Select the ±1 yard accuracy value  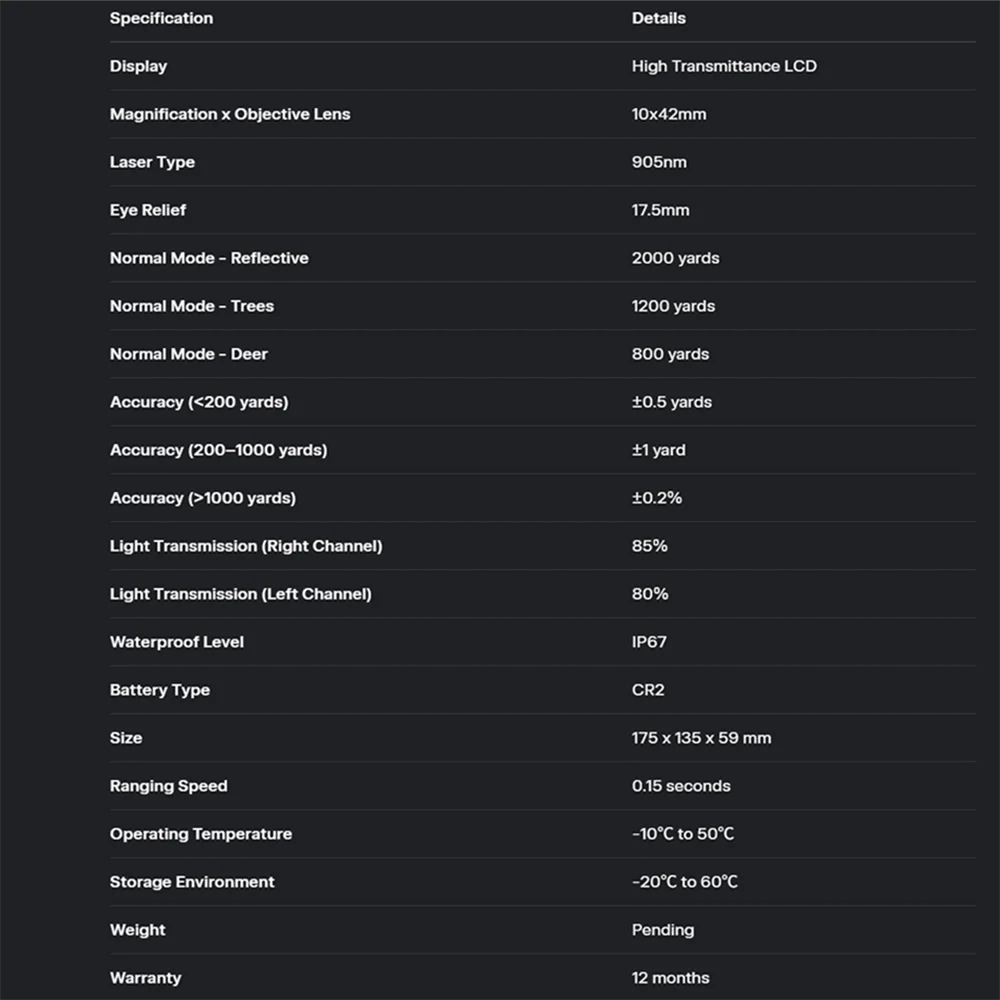pyautogui.click(x=658, y=450)
